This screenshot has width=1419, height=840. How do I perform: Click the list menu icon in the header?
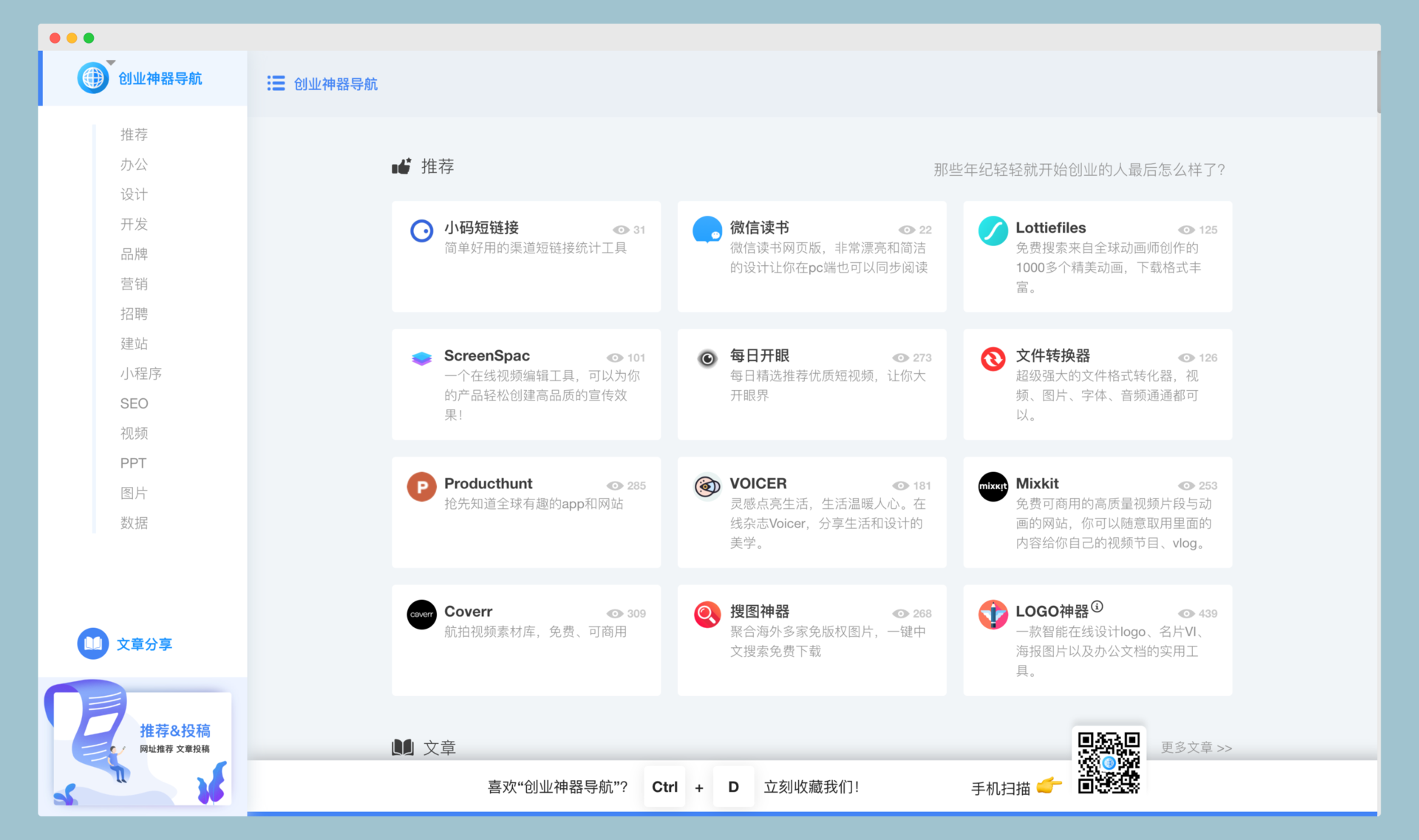(x=276, y=83)
